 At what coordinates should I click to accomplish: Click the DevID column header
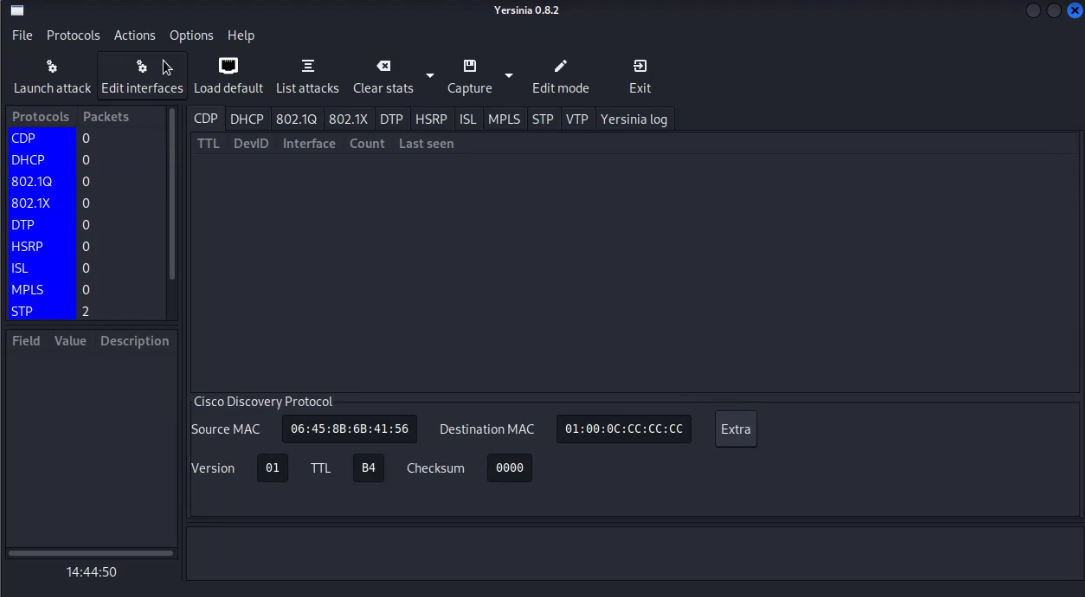click(x=250, y=143)
